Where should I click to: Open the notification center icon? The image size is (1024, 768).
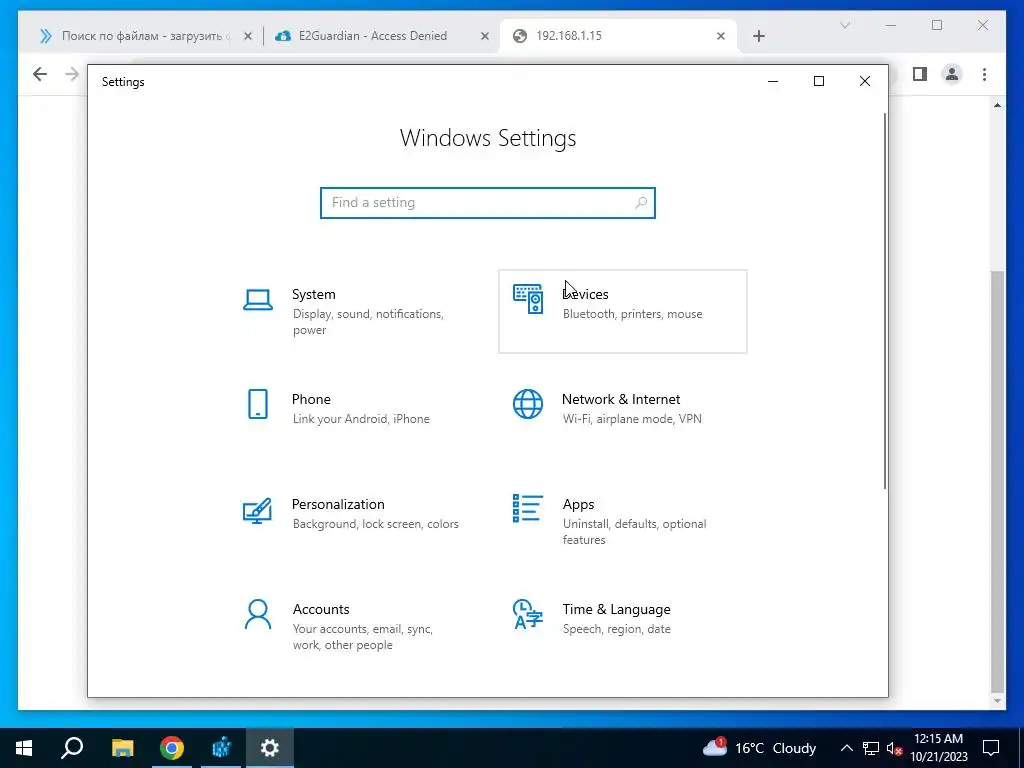pos(991,748)
